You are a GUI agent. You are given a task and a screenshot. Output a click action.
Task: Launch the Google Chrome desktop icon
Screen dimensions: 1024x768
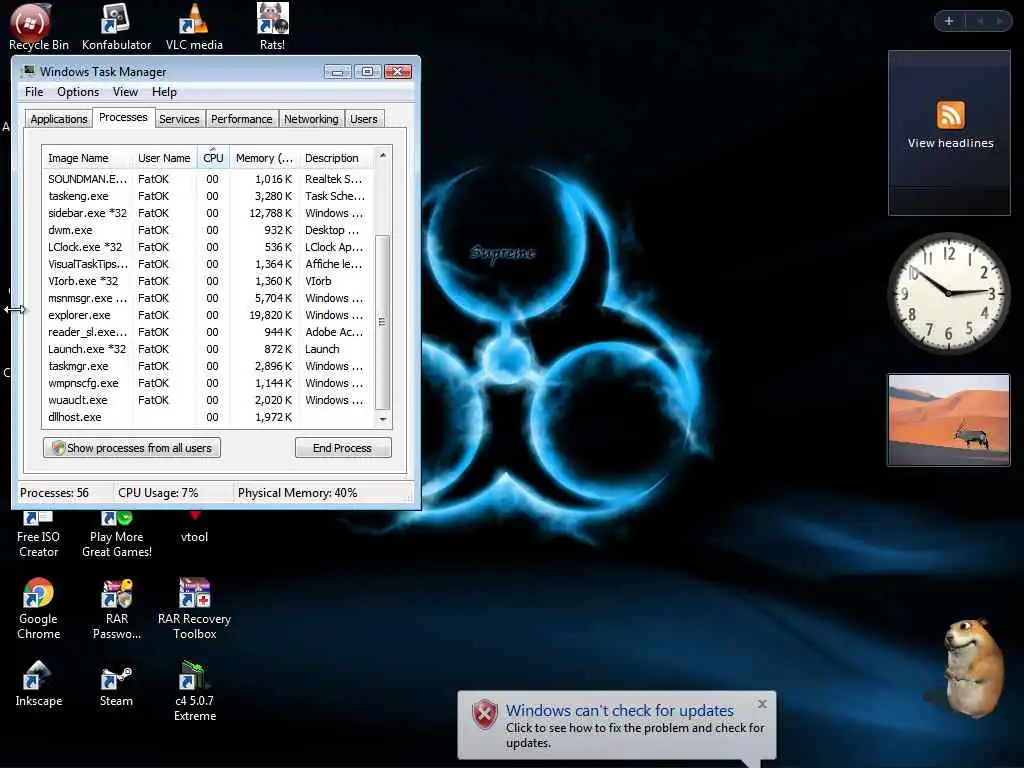tap(38, 609)
